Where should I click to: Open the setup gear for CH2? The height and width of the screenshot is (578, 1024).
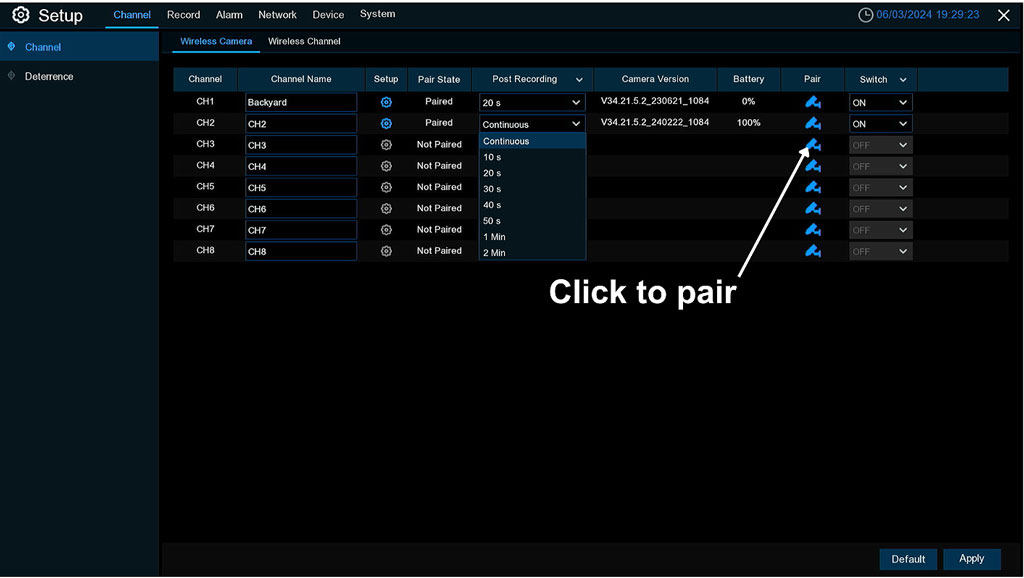[386, 124]
